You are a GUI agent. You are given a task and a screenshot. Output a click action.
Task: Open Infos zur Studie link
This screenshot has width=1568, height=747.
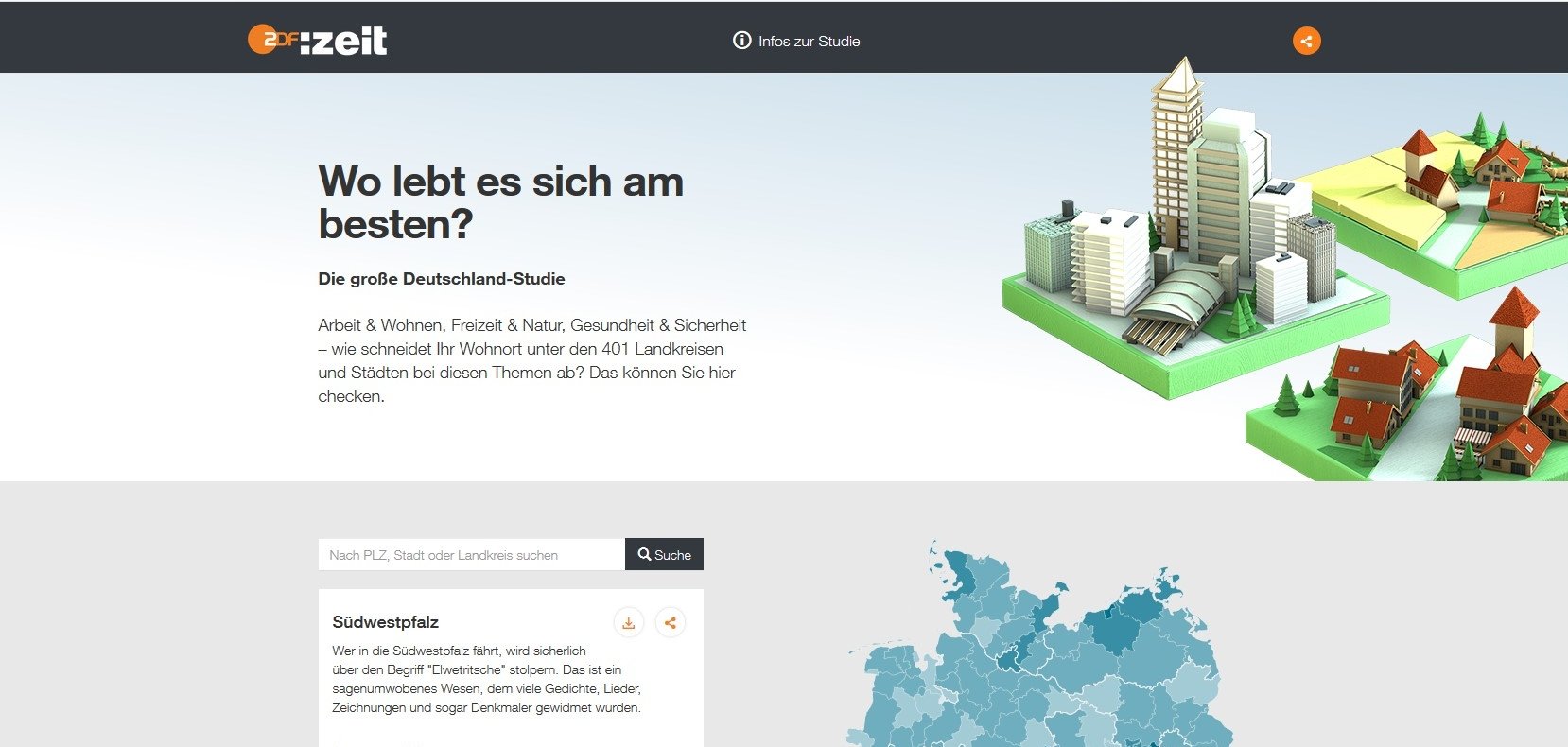tap(796, 41)
